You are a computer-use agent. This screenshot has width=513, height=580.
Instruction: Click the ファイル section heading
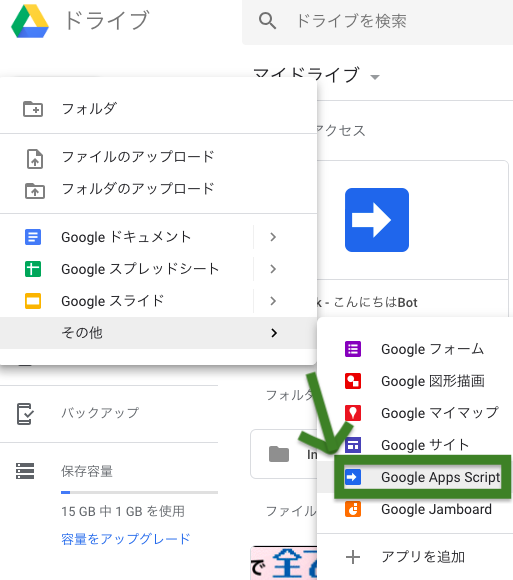click(x=291, y=511)
